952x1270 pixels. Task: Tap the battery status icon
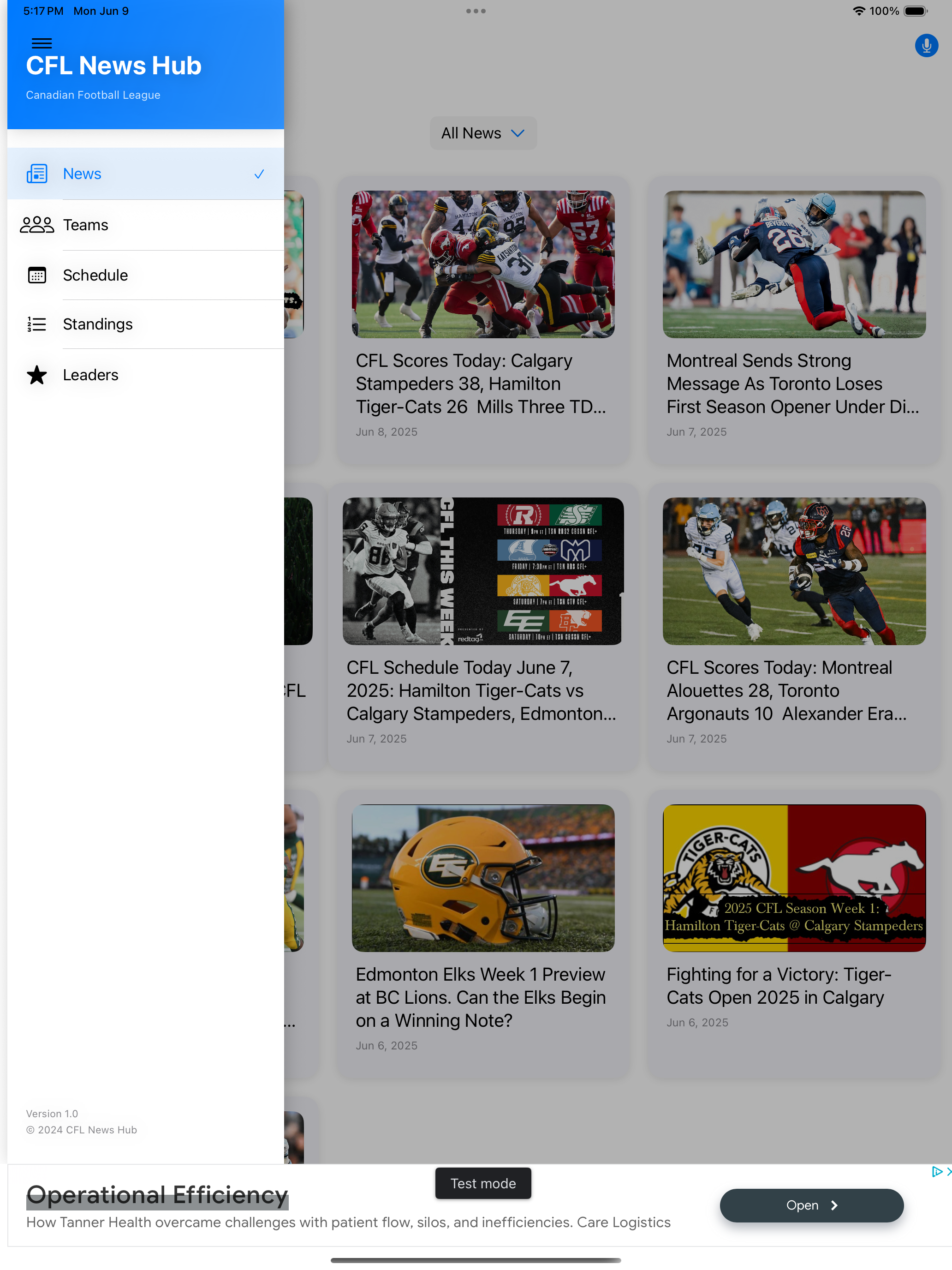pyautogui.click(x=915, y=11)
